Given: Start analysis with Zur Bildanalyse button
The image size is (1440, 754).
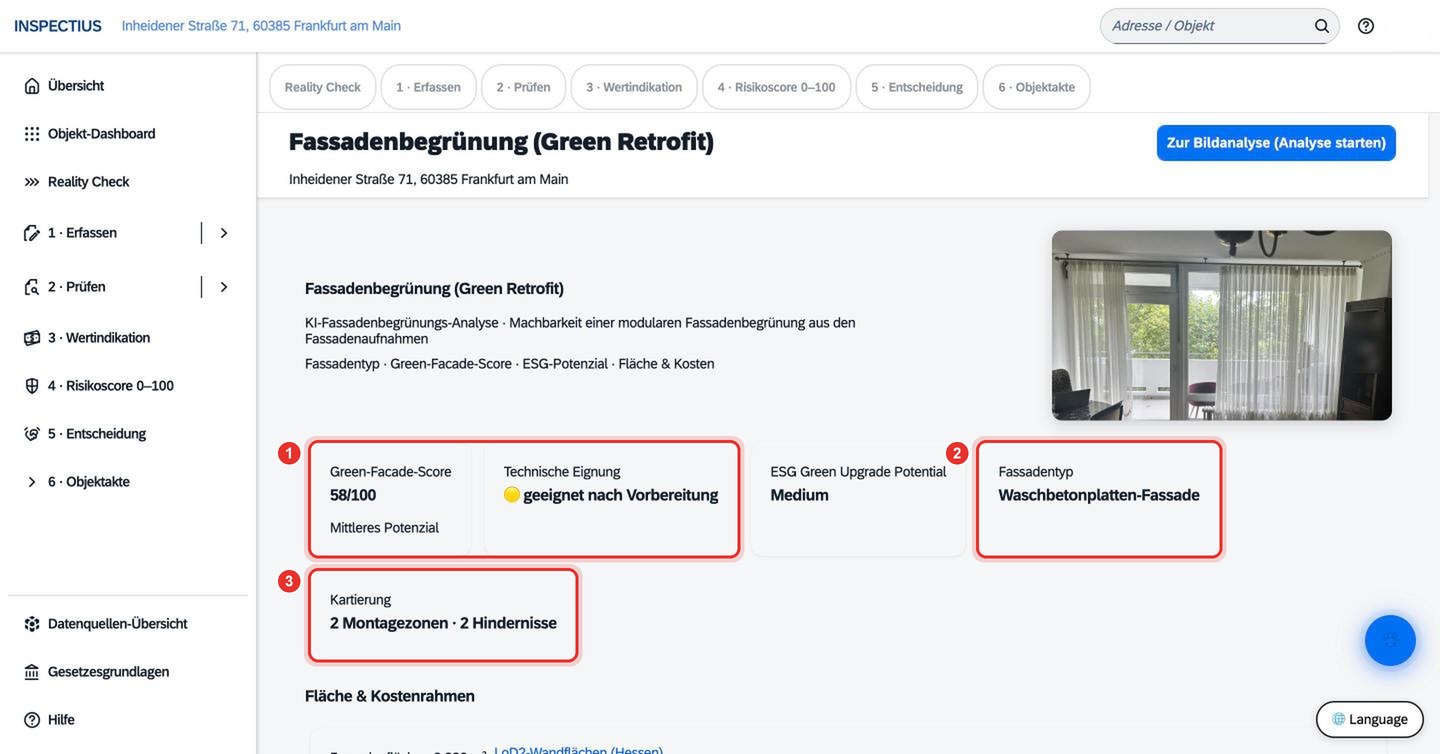Looking at the screenshot, I should click(x=1276, y=143).
